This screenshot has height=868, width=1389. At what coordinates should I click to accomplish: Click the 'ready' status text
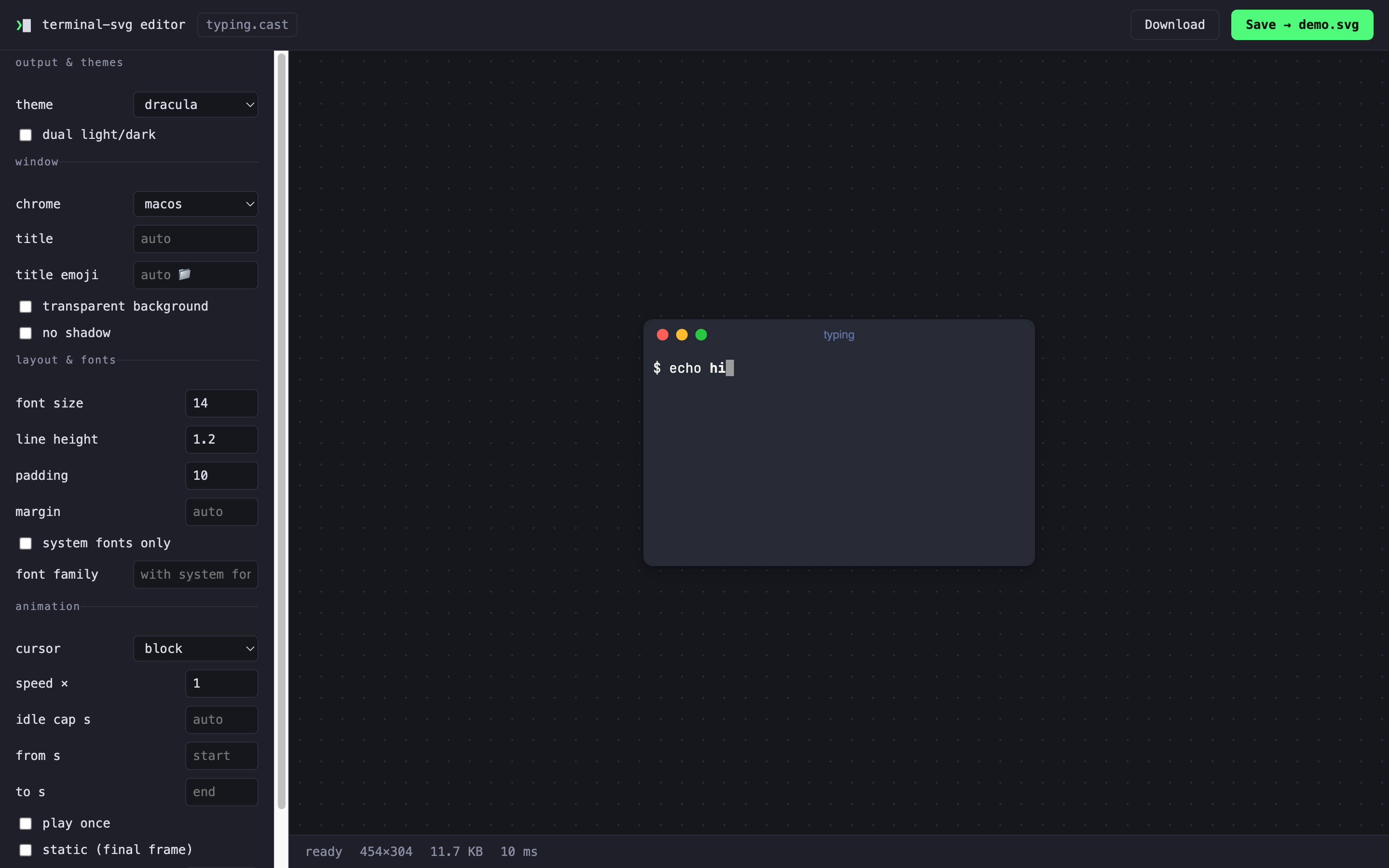(324, 851)
